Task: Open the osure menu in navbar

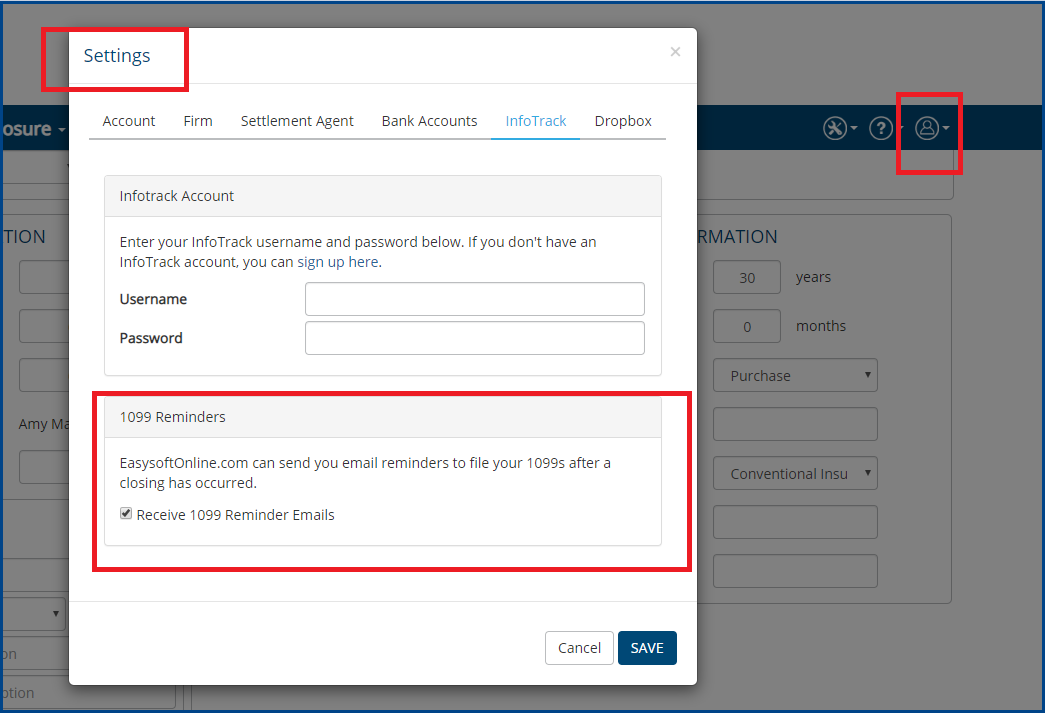Action: point(33,129)
